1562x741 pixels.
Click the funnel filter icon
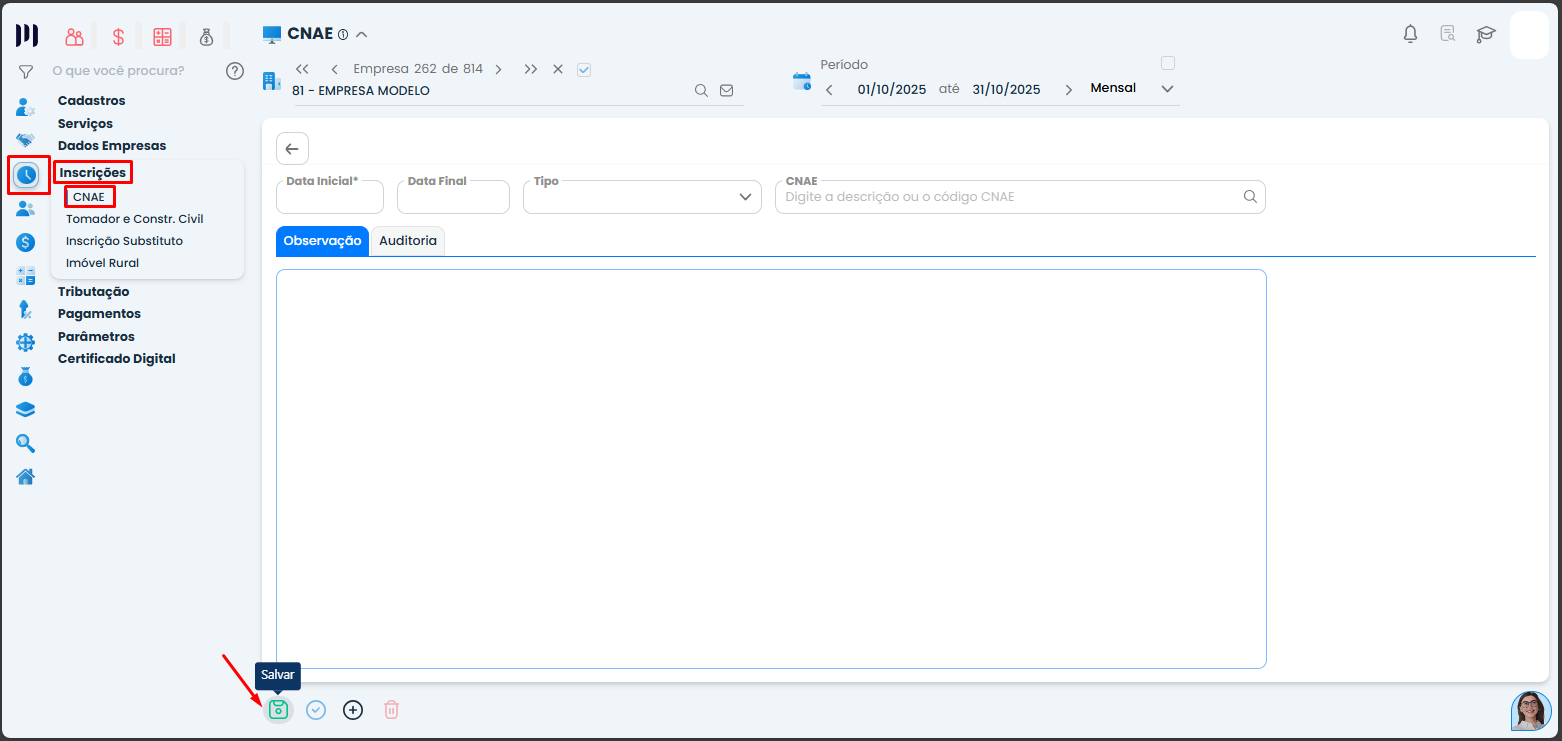click(26, 71)
